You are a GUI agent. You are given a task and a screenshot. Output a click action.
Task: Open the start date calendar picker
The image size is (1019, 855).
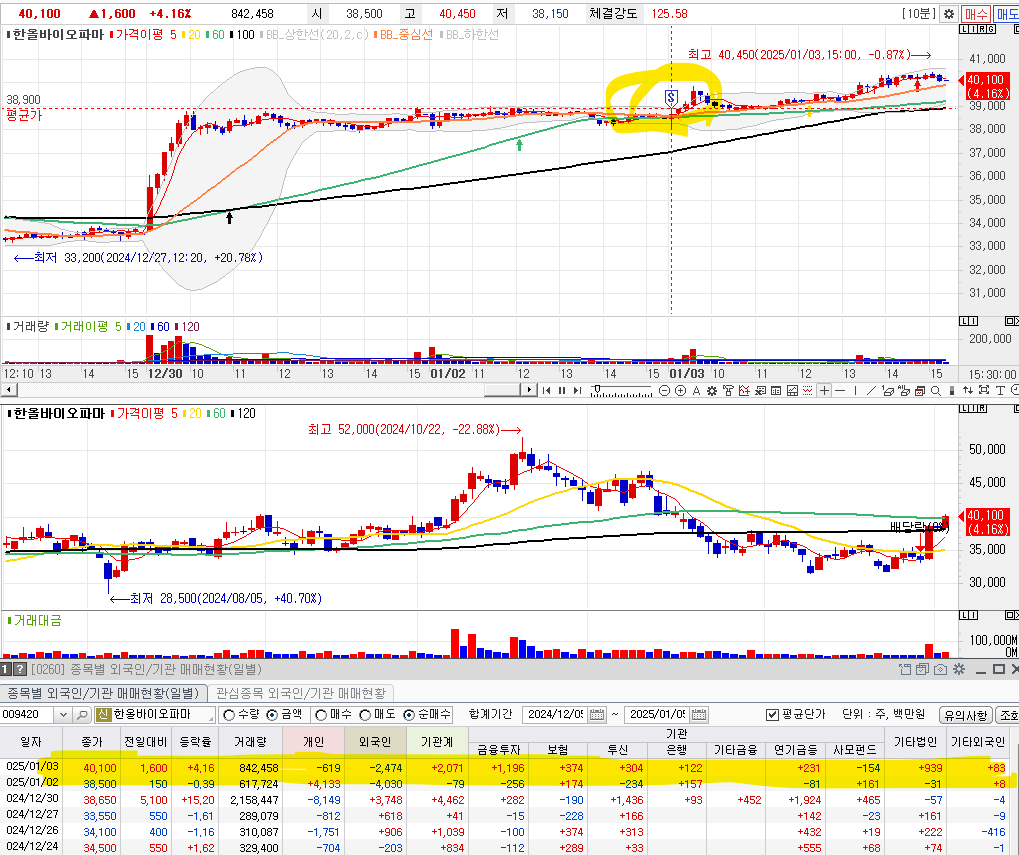[597, 715]
